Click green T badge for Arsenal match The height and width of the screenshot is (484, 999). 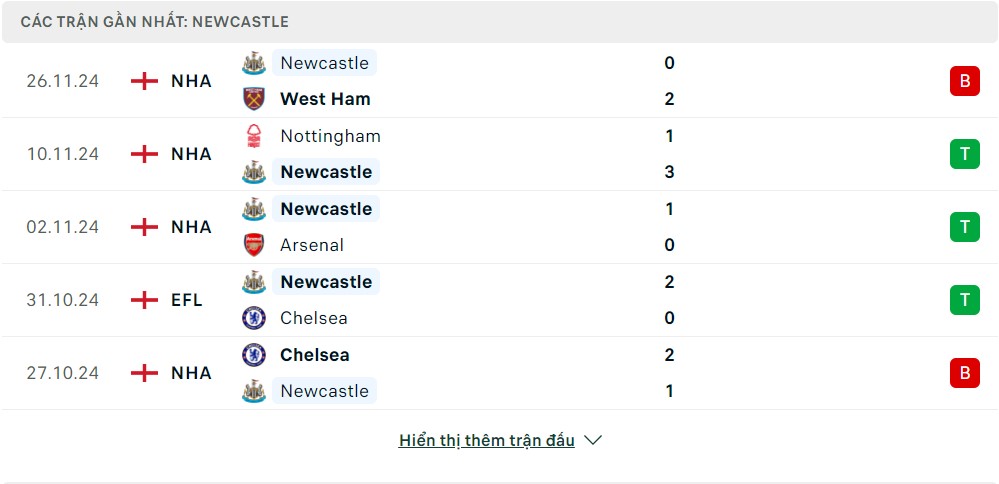coord(964,227)
